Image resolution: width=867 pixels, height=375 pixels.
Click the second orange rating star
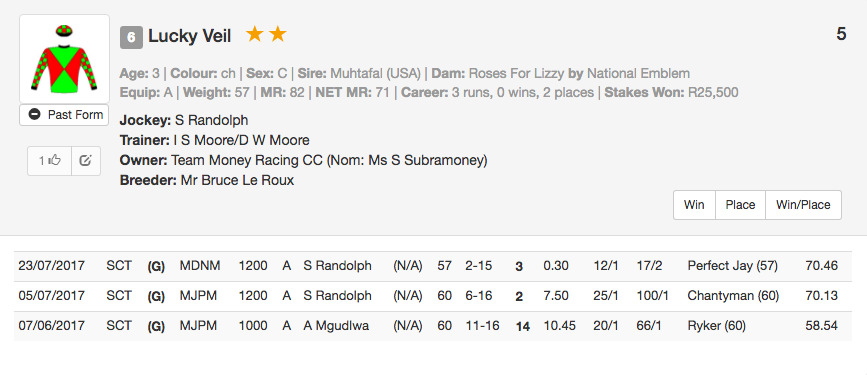pyautogui.click(x=278, y=34)
